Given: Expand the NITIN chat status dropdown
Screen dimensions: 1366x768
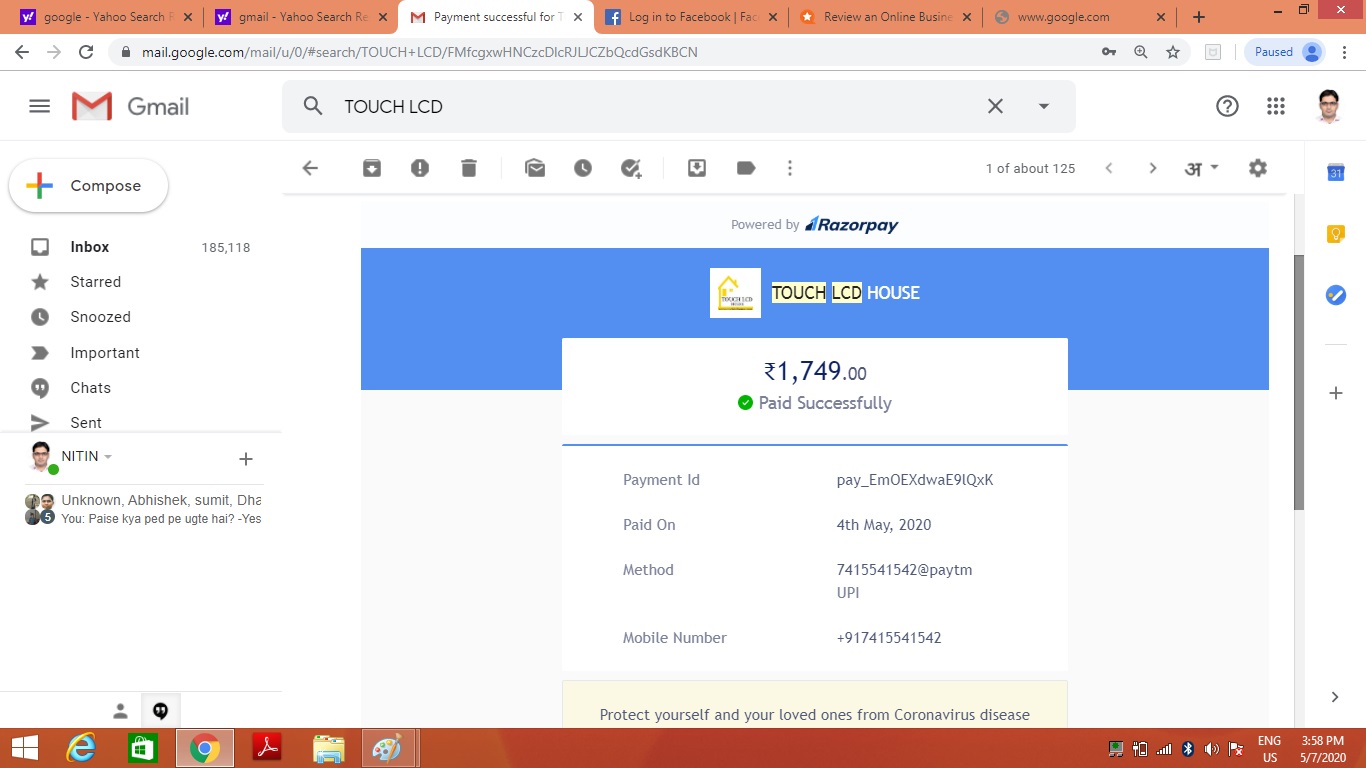Looking at the screenshot, I should click(x=108, y=457).
